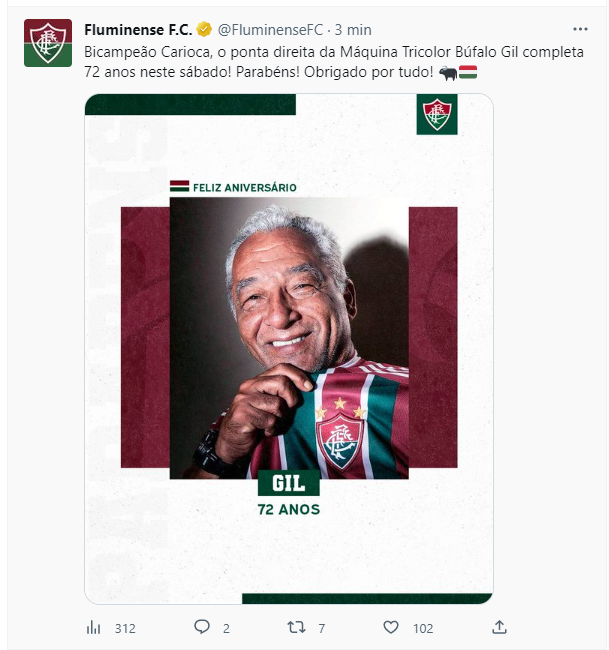Click the club crest in image corner

pyautogui.click(x=437, y=114)
